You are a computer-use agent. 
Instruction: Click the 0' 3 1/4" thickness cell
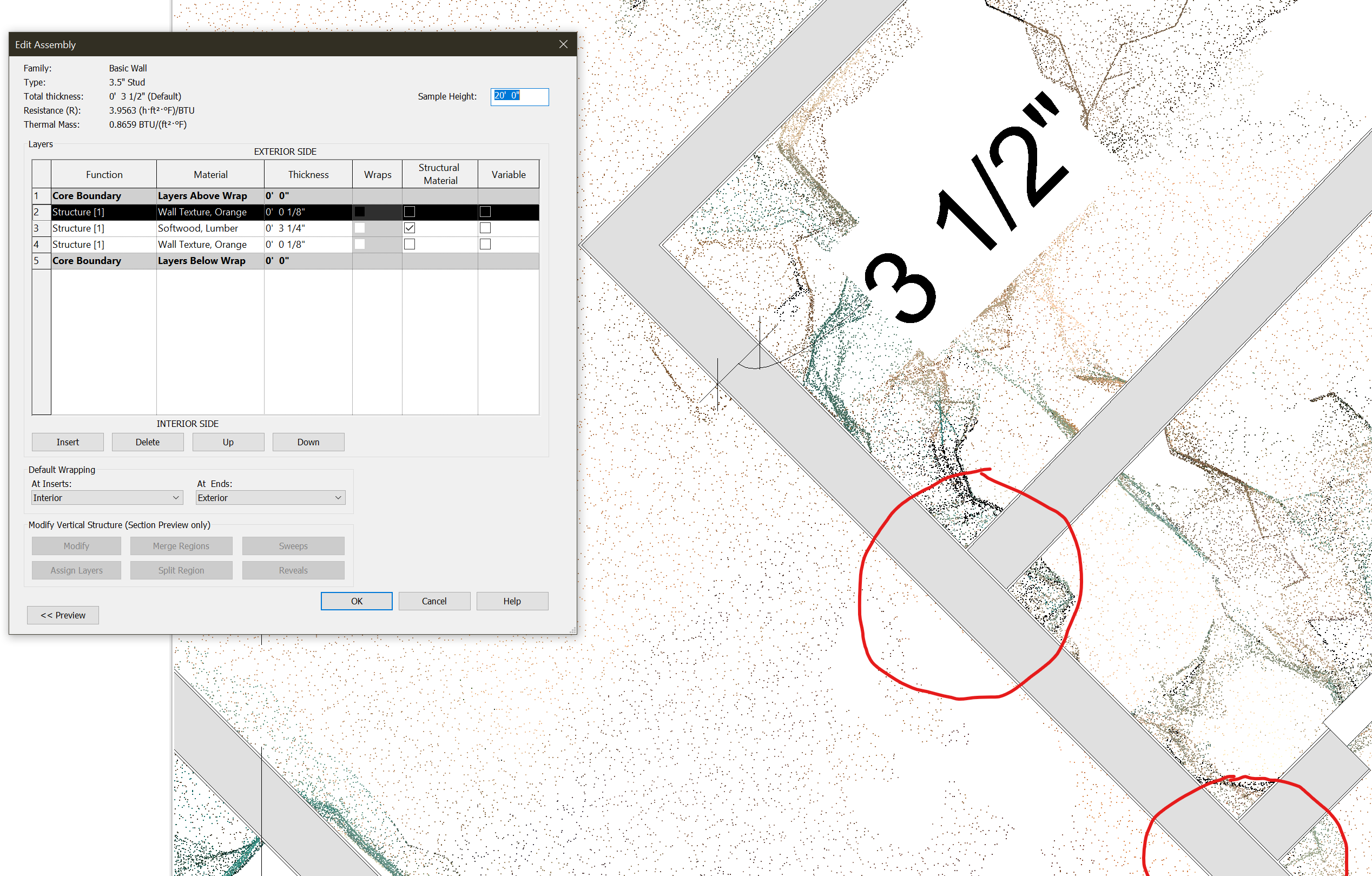point(308,228)
